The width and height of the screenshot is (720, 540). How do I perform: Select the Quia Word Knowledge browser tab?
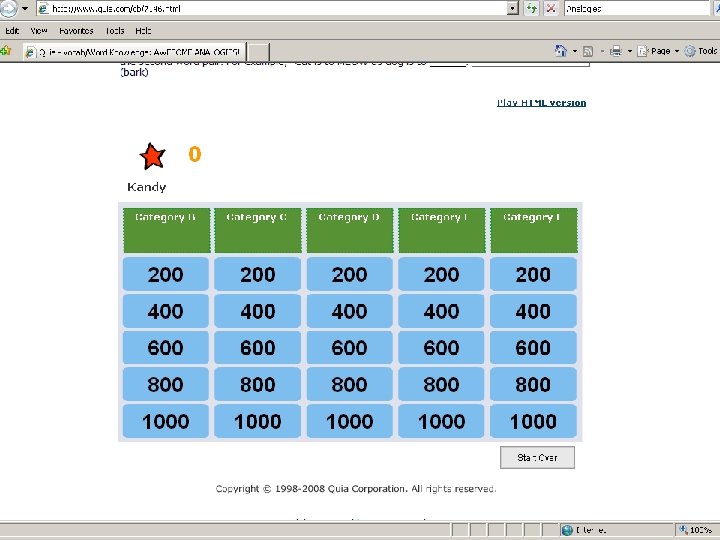pyautogui.click(x=134, y=52)
